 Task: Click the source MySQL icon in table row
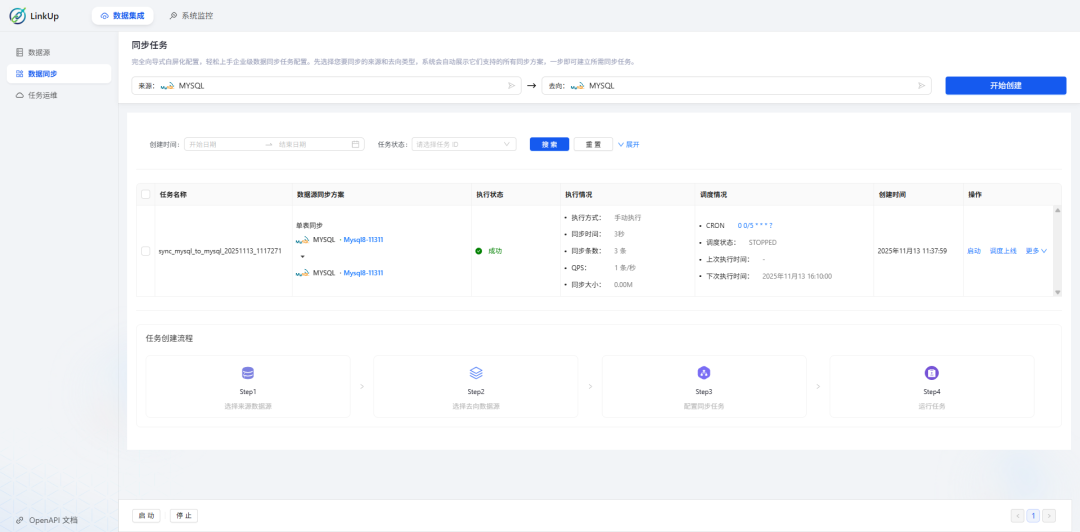[x=302, y=241]
